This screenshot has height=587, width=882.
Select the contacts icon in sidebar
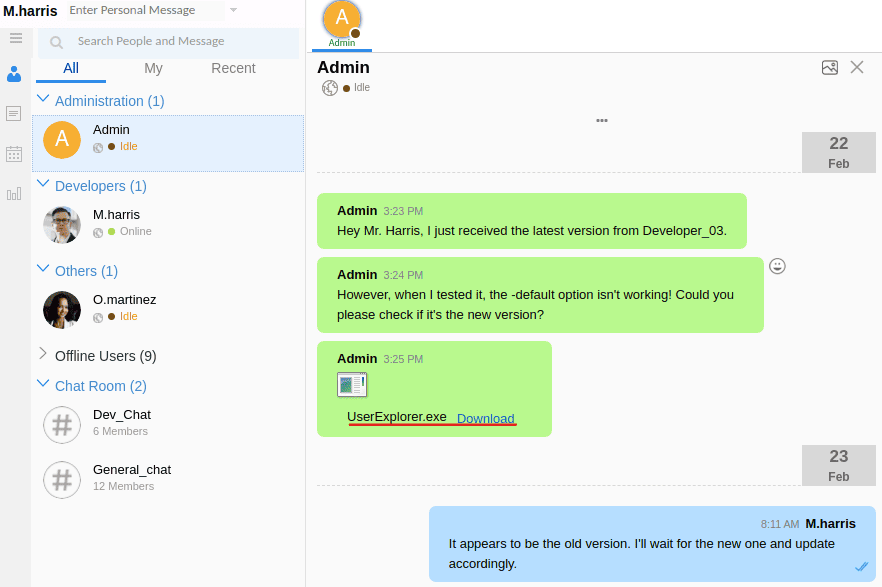(14, 75)
